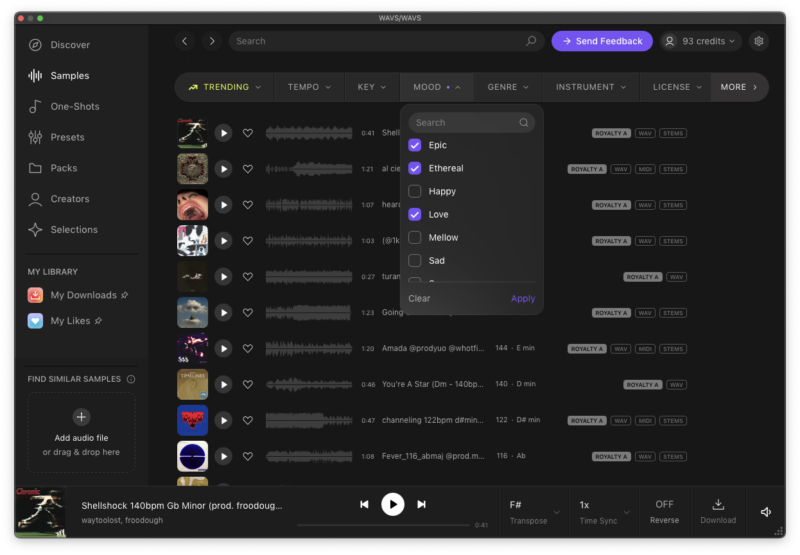The height and width of the screenshot is (555, 800).
Task: Click the One-Shots music note icon
Action: [x=36, y=107]
